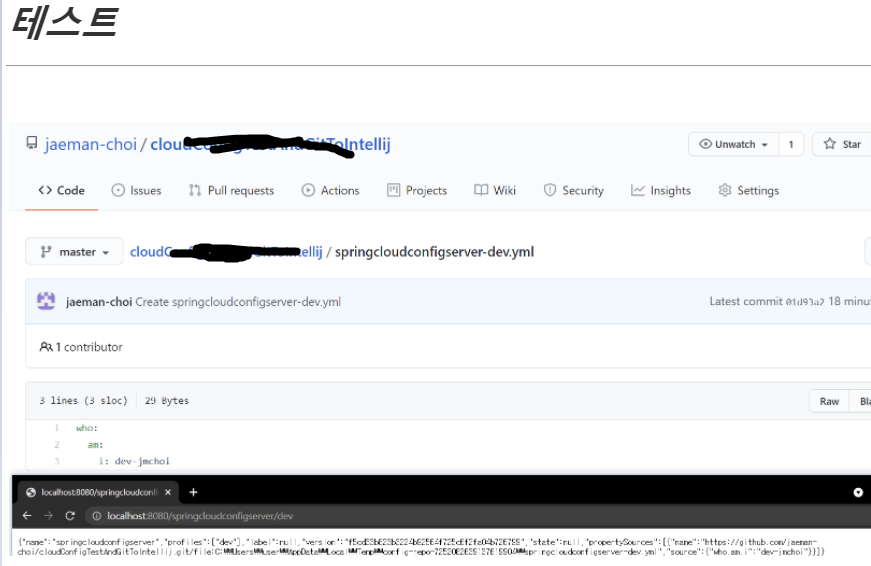
Task: Click the 3 lines (3 sloc) text
Action: [83, 400]
